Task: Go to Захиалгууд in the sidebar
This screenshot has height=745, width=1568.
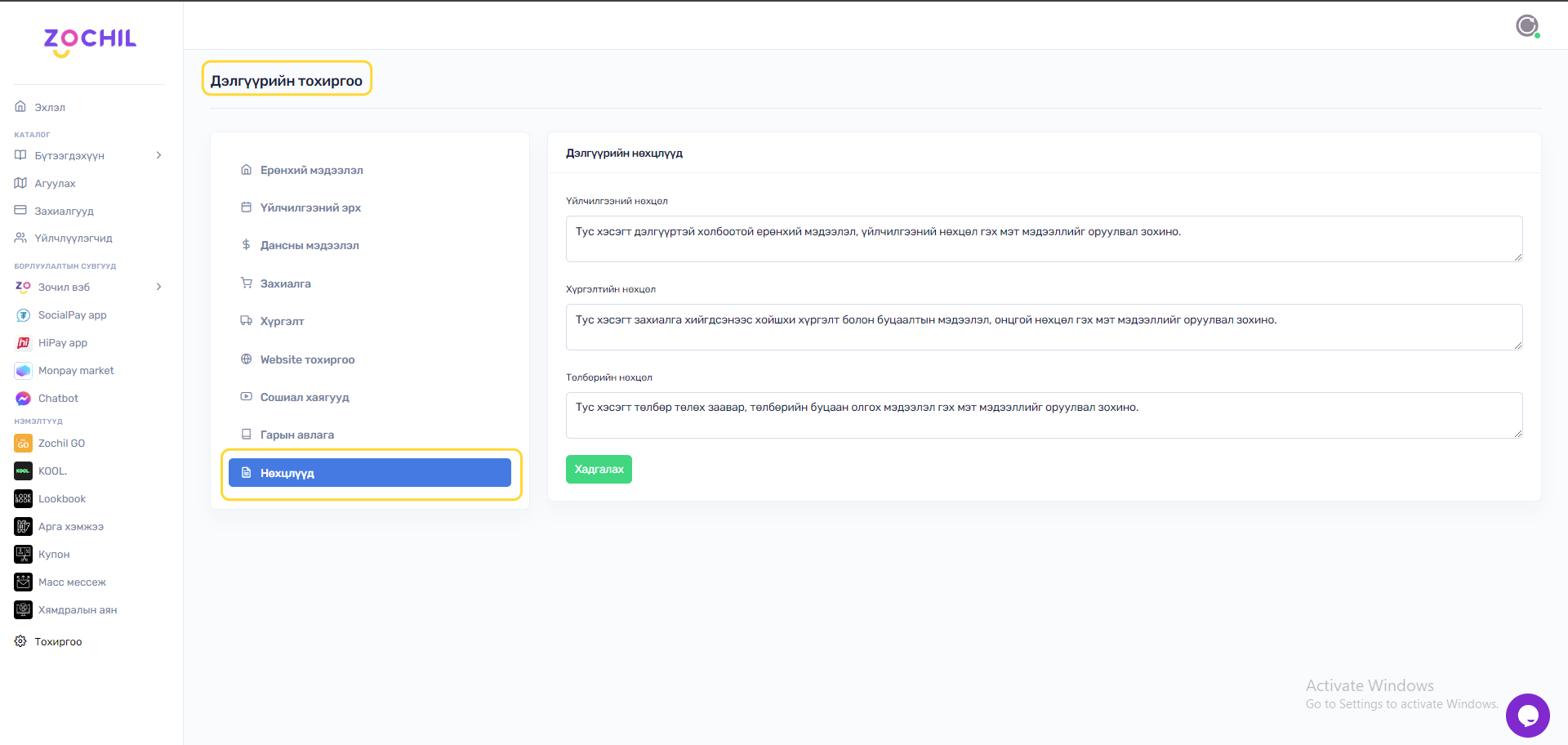Action: (x=64, y=211)
